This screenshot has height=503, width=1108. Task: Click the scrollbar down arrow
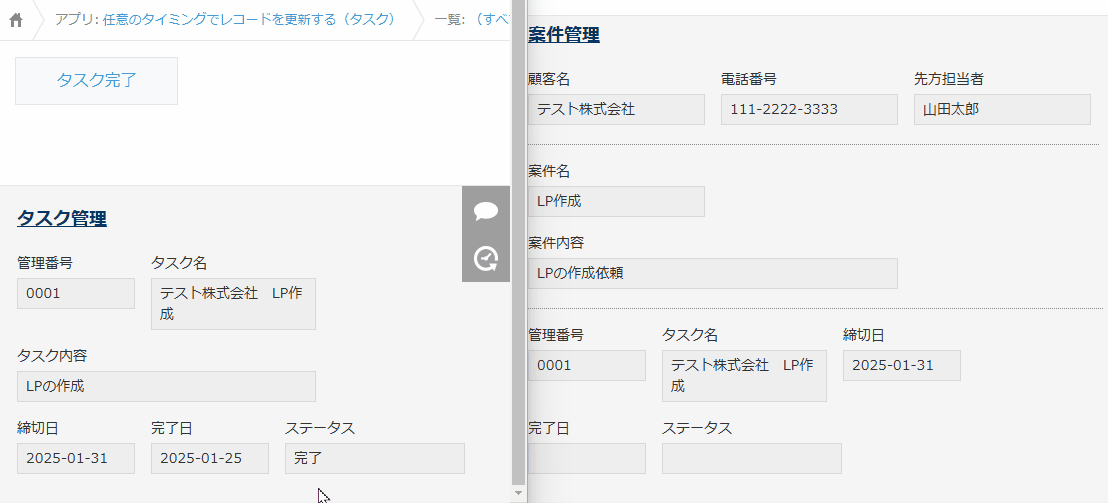point(517,493)
